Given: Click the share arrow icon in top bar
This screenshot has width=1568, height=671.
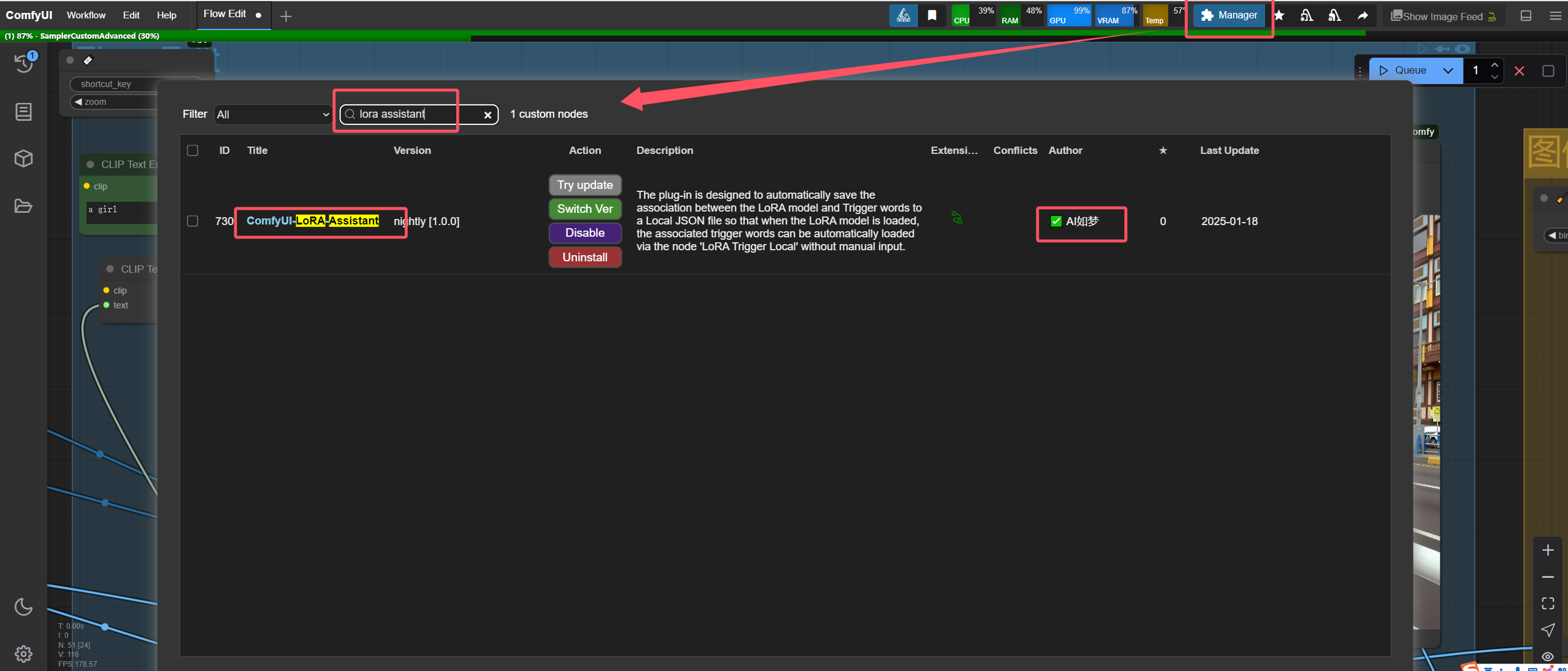Looking at the screenshot, I should point(1363,16).
